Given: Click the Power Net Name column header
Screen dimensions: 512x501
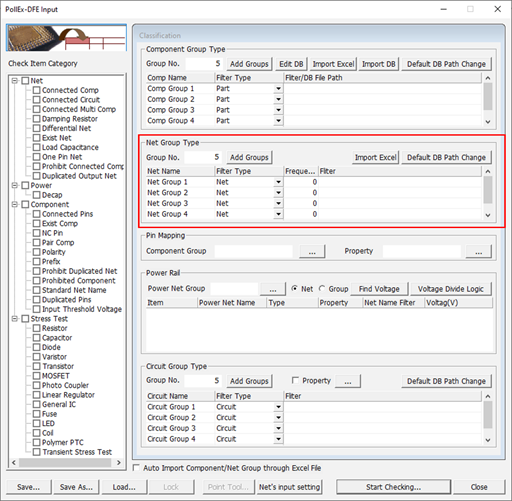Looking at the screenshot, I should [232, 303].
